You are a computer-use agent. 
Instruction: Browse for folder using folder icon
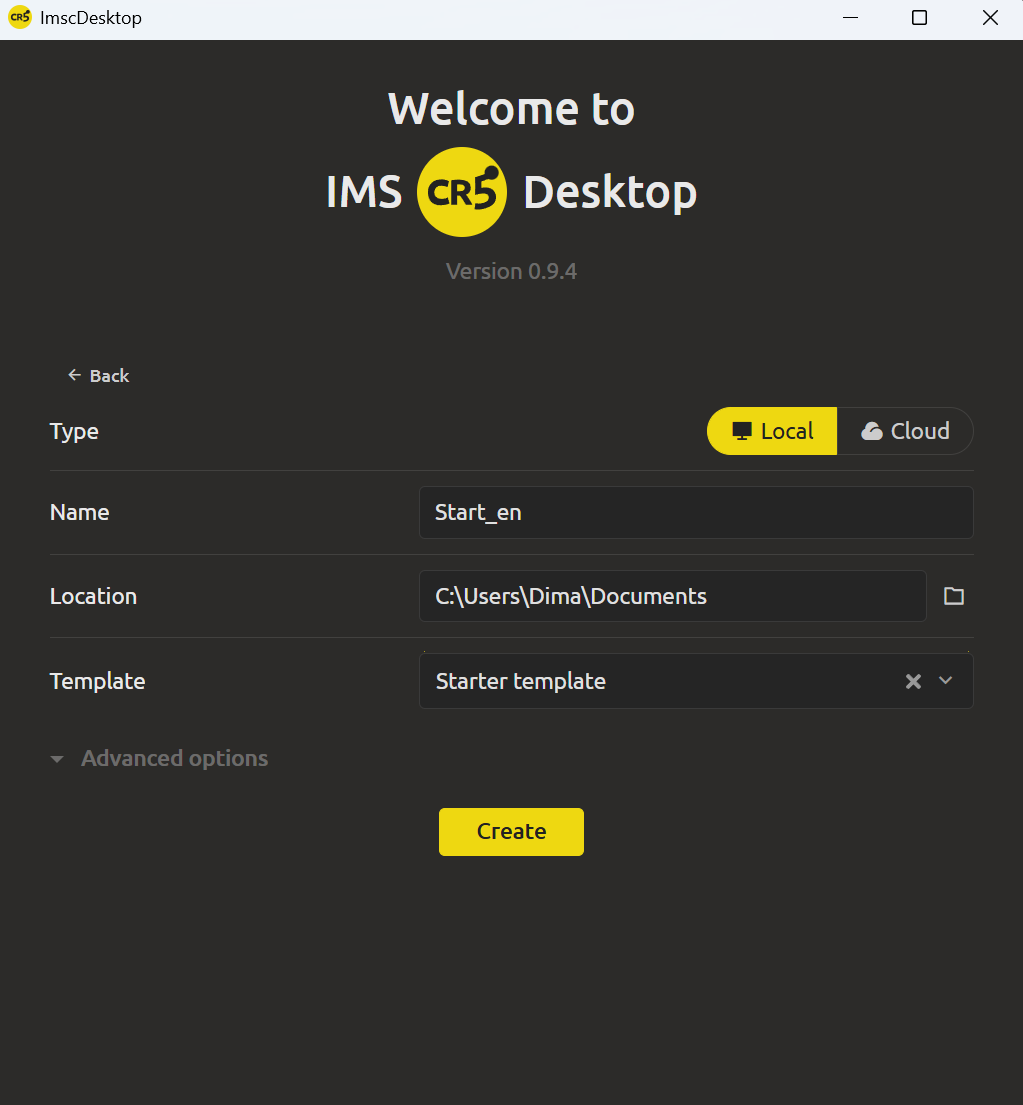click(x=954, y=596)
